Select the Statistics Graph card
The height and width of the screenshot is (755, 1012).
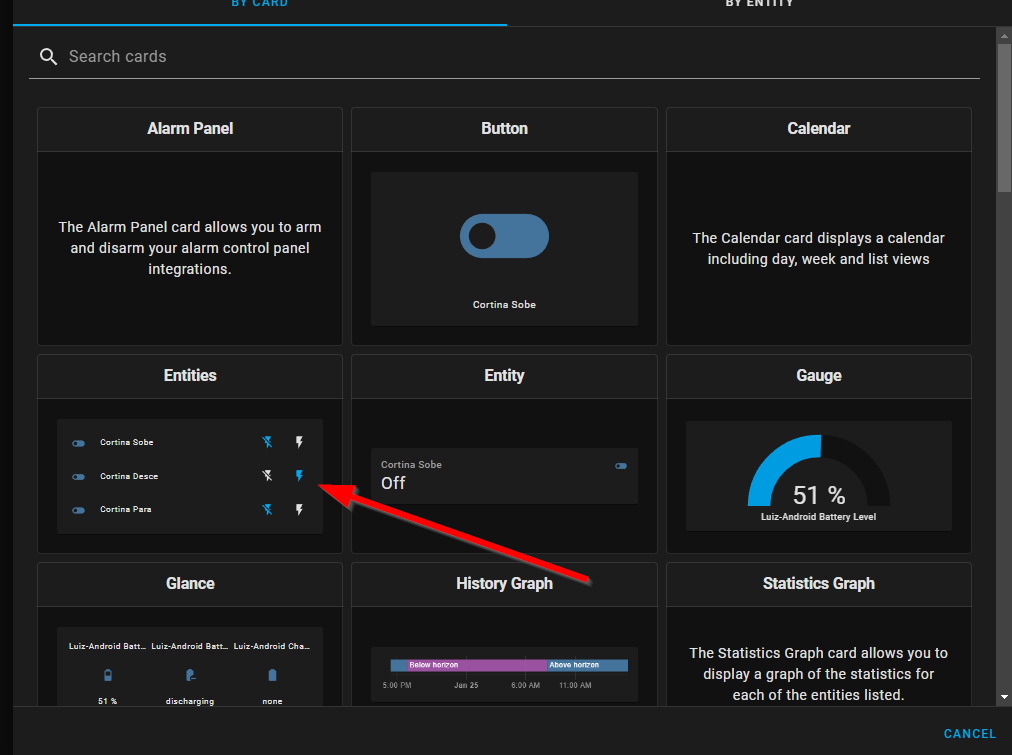(818, 634)
